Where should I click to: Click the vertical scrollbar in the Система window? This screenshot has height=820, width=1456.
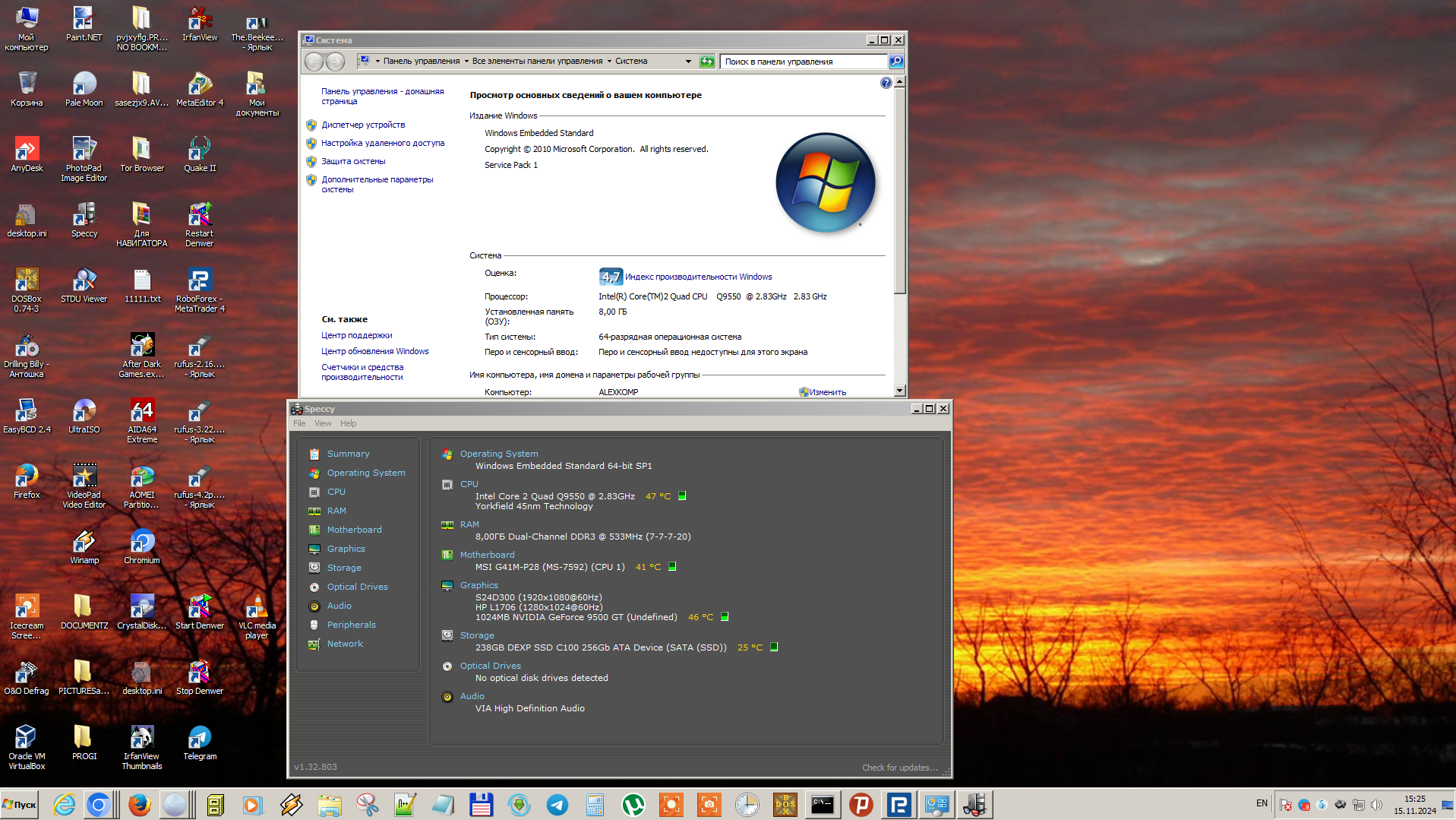coord(899,190)
